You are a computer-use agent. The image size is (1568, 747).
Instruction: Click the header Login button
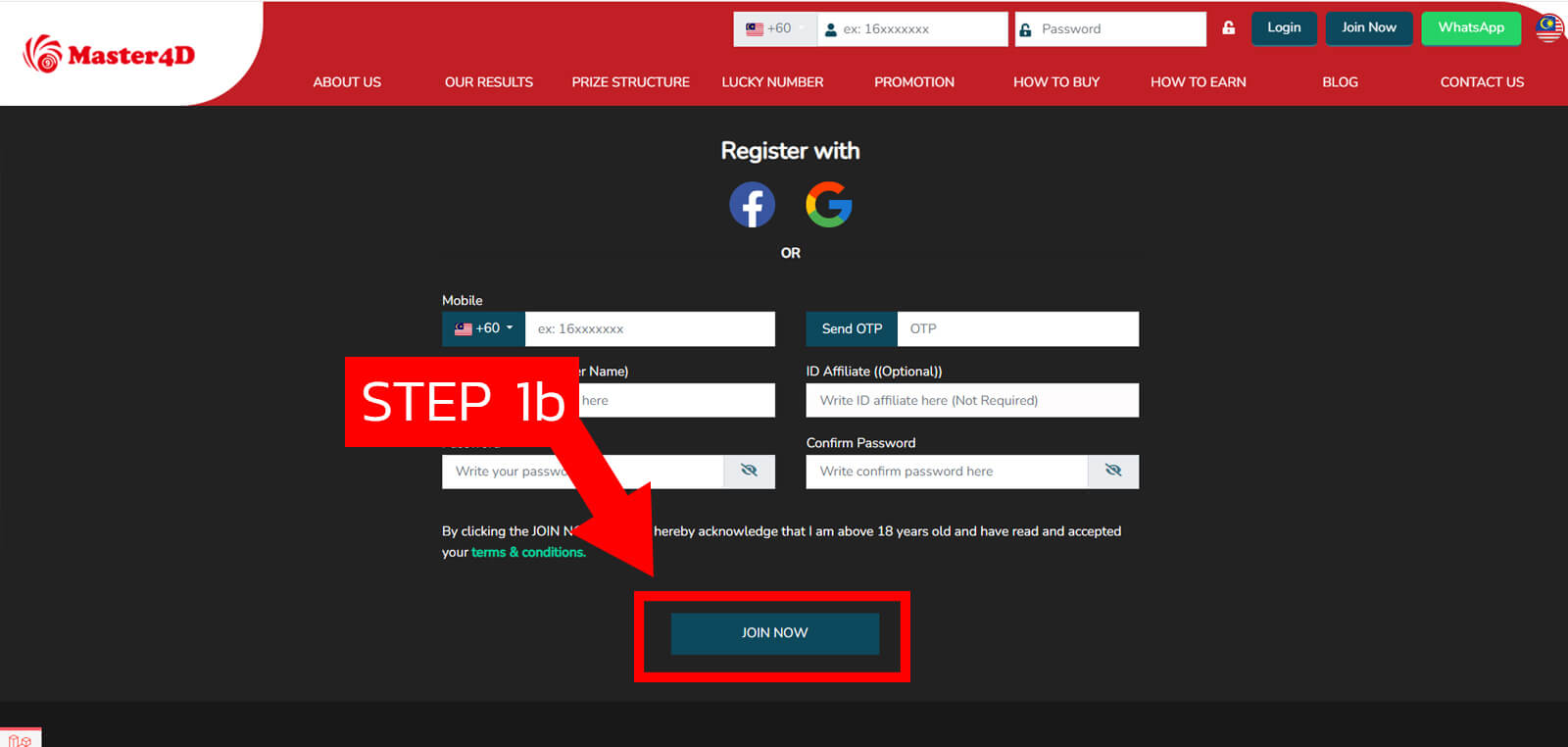pyautogui.click(x=1283, y=28)
